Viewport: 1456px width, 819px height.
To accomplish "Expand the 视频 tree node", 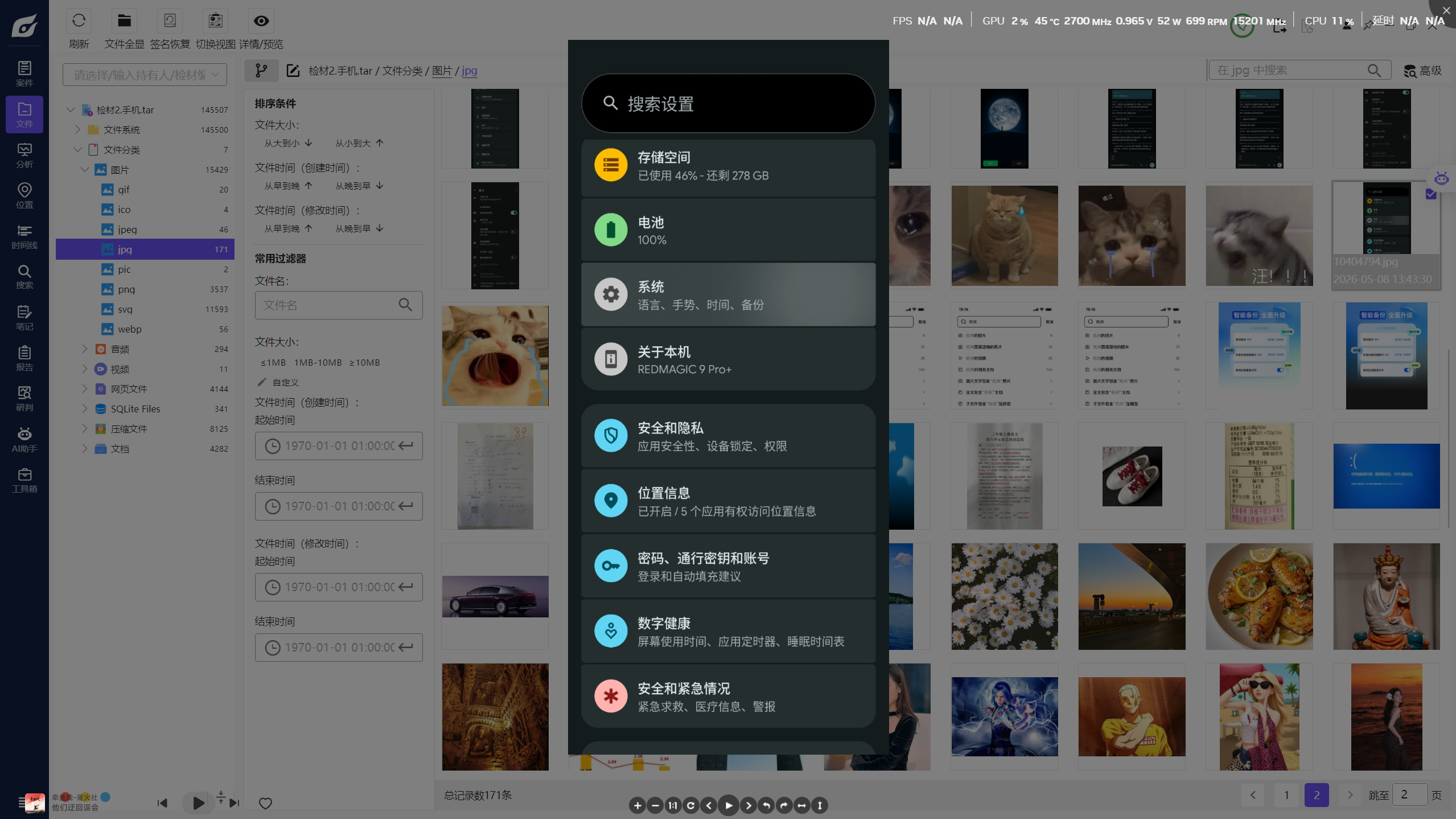I will coord(84,369).
